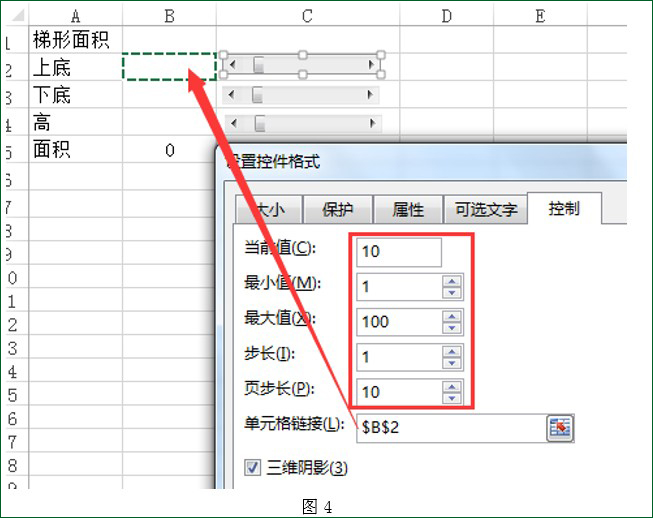Increase 最大值 with the up spinner

tap(452, 316)
